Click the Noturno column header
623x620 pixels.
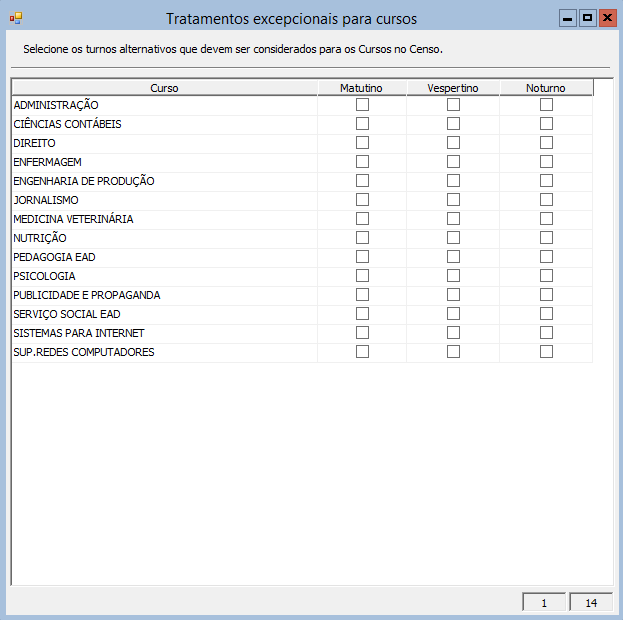[x=546, y=88]
